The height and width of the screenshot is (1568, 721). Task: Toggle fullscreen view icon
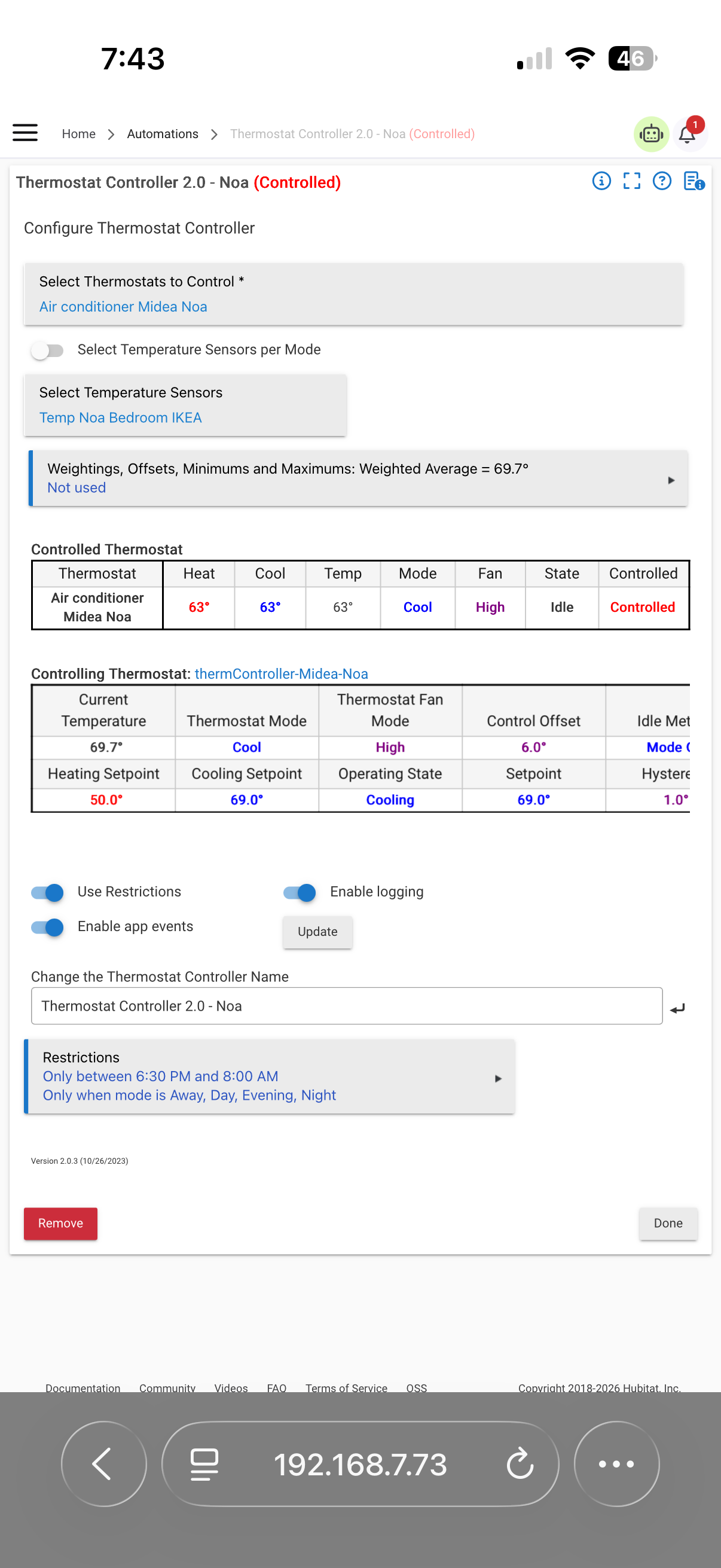coord(631,181)
